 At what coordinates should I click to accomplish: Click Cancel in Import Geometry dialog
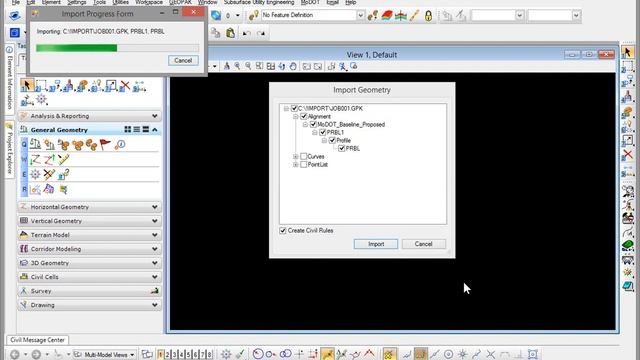click(x=423, y=244)
